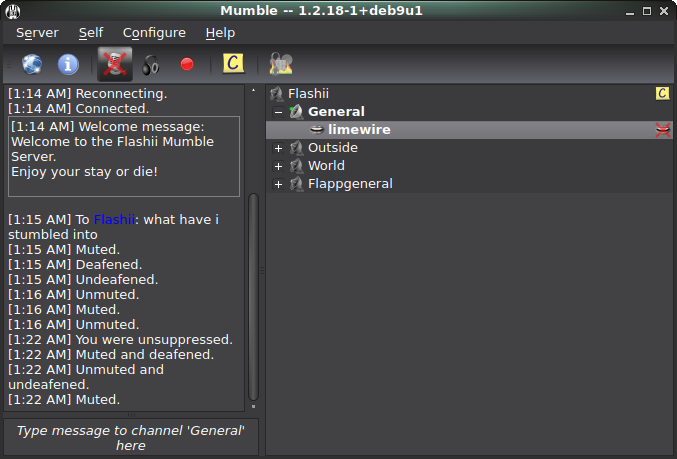The width and height of the screenshot is (677, 459).
Task: Select user limewire in channel tree
Action: (469, 130)
